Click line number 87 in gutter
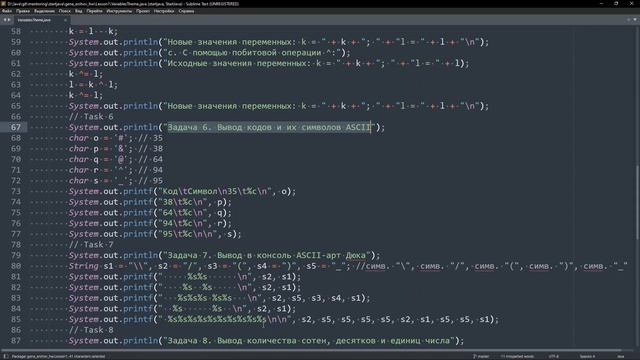The height and width of the screenshot is (360, 640). [16, 340]
